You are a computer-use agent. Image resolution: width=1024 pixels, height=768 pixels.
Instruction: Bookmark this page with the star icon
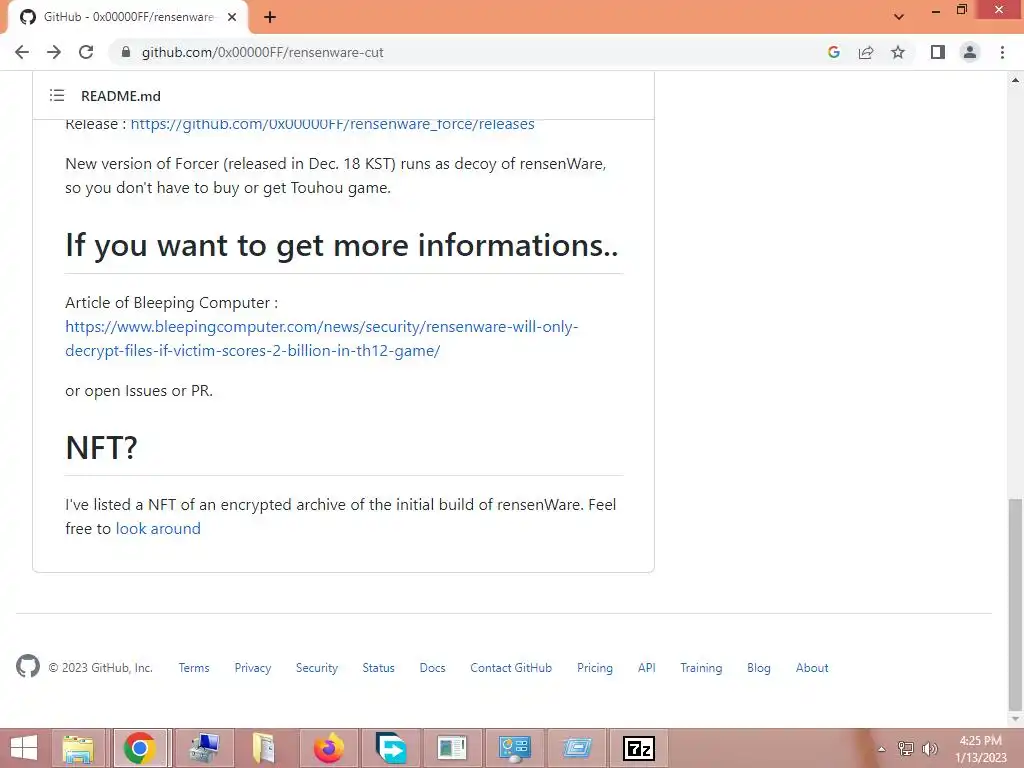pyautogui.click(x=898, y=52)
